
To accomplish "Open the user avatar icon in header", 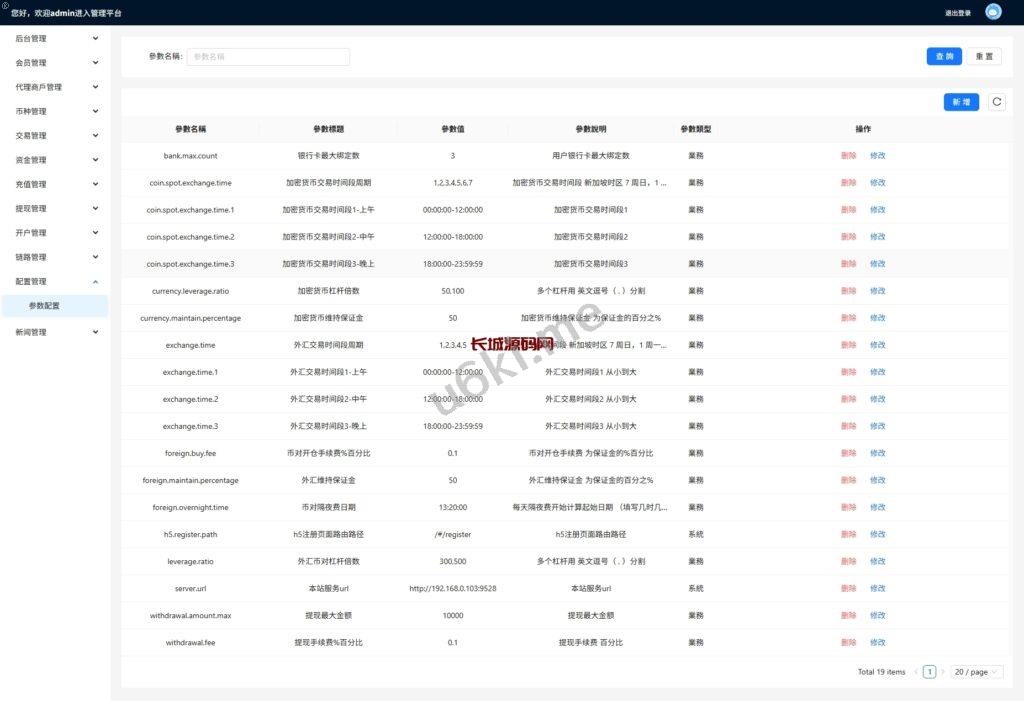I will pos(993,12).
